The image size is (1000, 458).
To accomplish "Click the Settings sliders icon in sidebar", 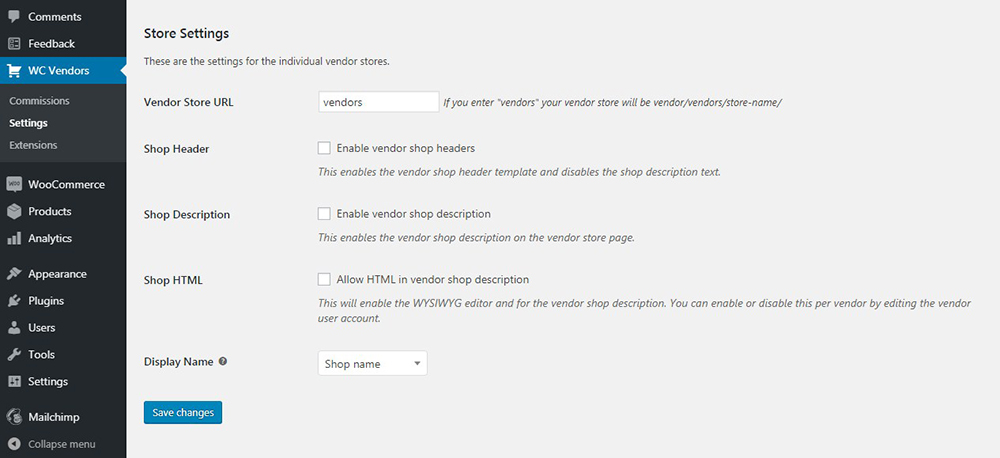I will (14, 381).
